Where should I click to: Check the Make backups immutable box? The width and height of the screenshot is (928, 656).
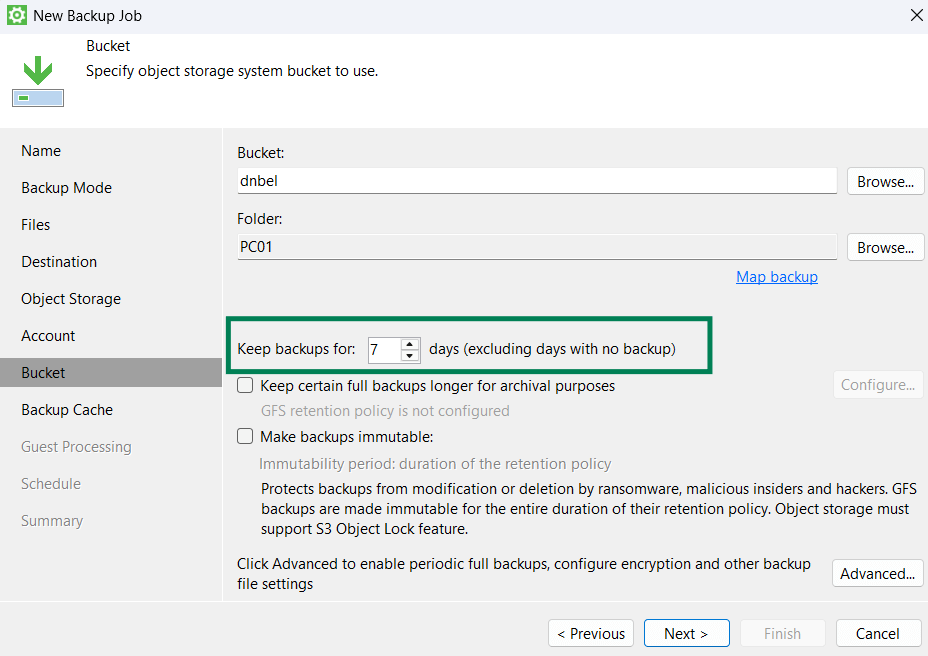click(245, 436)
